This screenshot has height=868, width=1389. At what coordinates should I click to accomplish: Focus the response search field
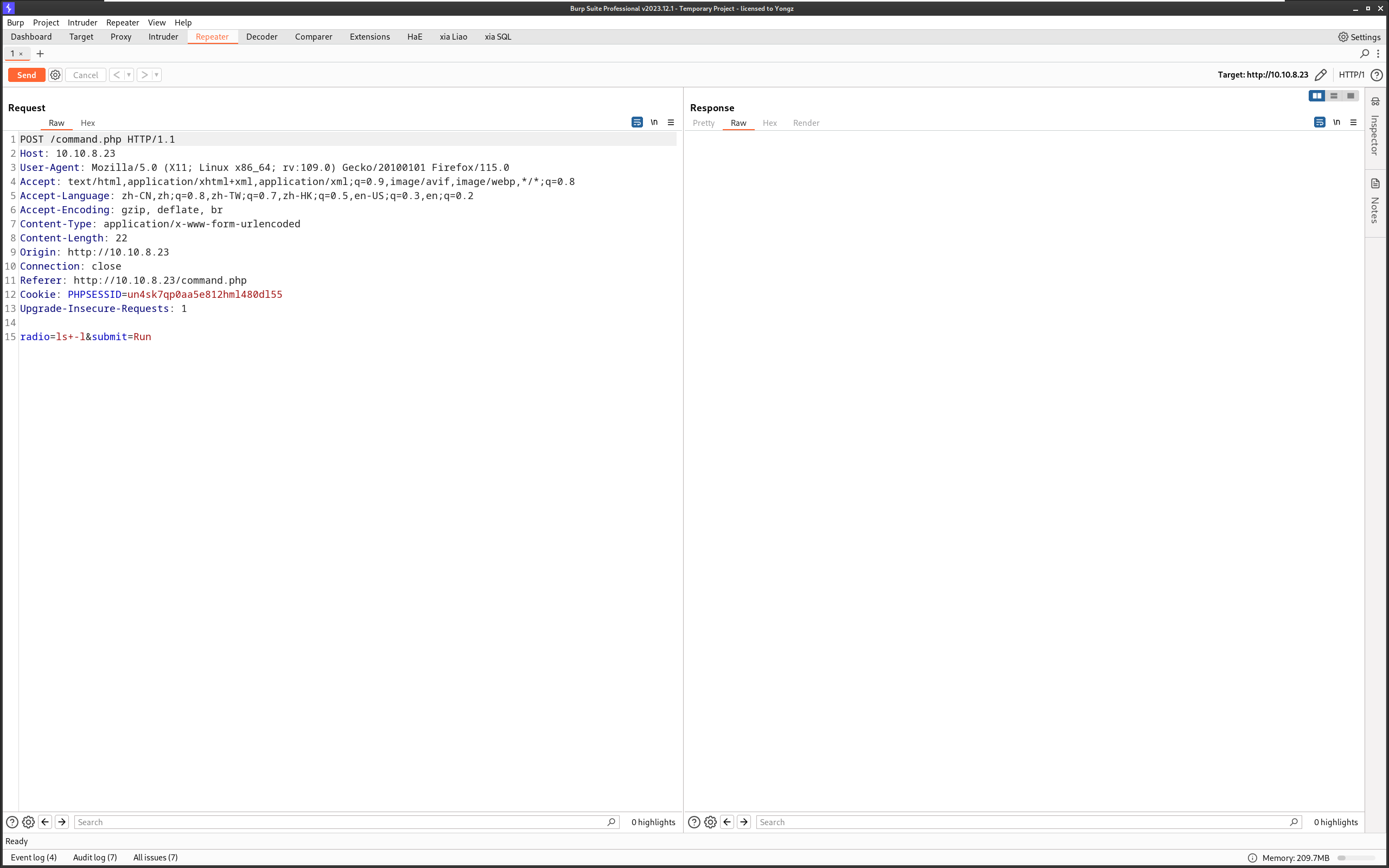point(1029,822)
